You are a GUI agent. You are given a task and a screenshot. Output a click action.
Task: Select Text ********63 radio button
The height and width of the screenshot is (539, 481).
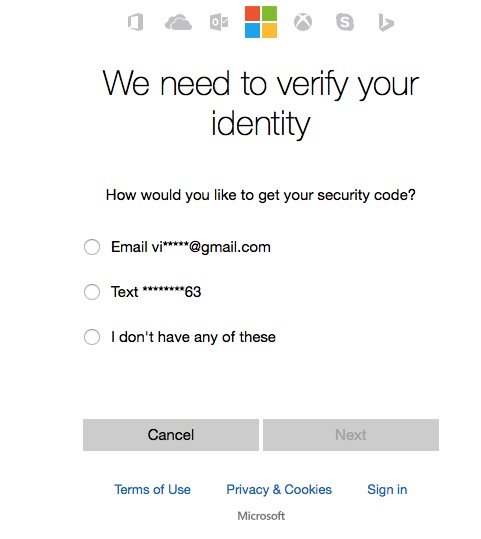click(92, 292)
